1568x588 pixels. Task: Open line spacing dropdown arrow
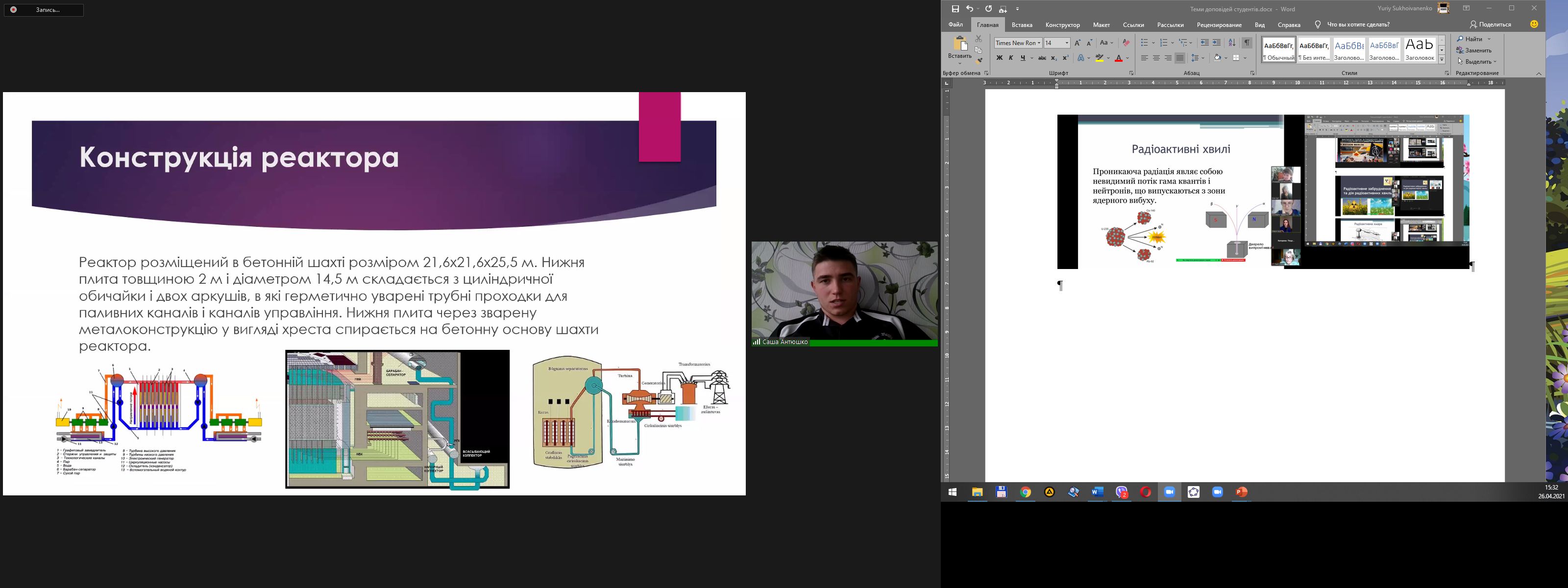(x=1203, y=58)
